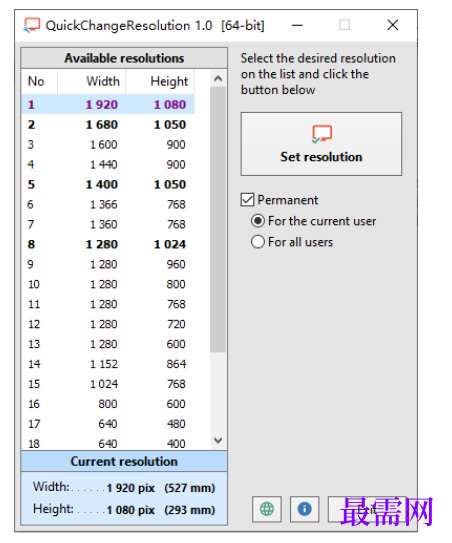Click the resolutions list scrollbar thumb

pyautogui.click(x=218, y=220)
